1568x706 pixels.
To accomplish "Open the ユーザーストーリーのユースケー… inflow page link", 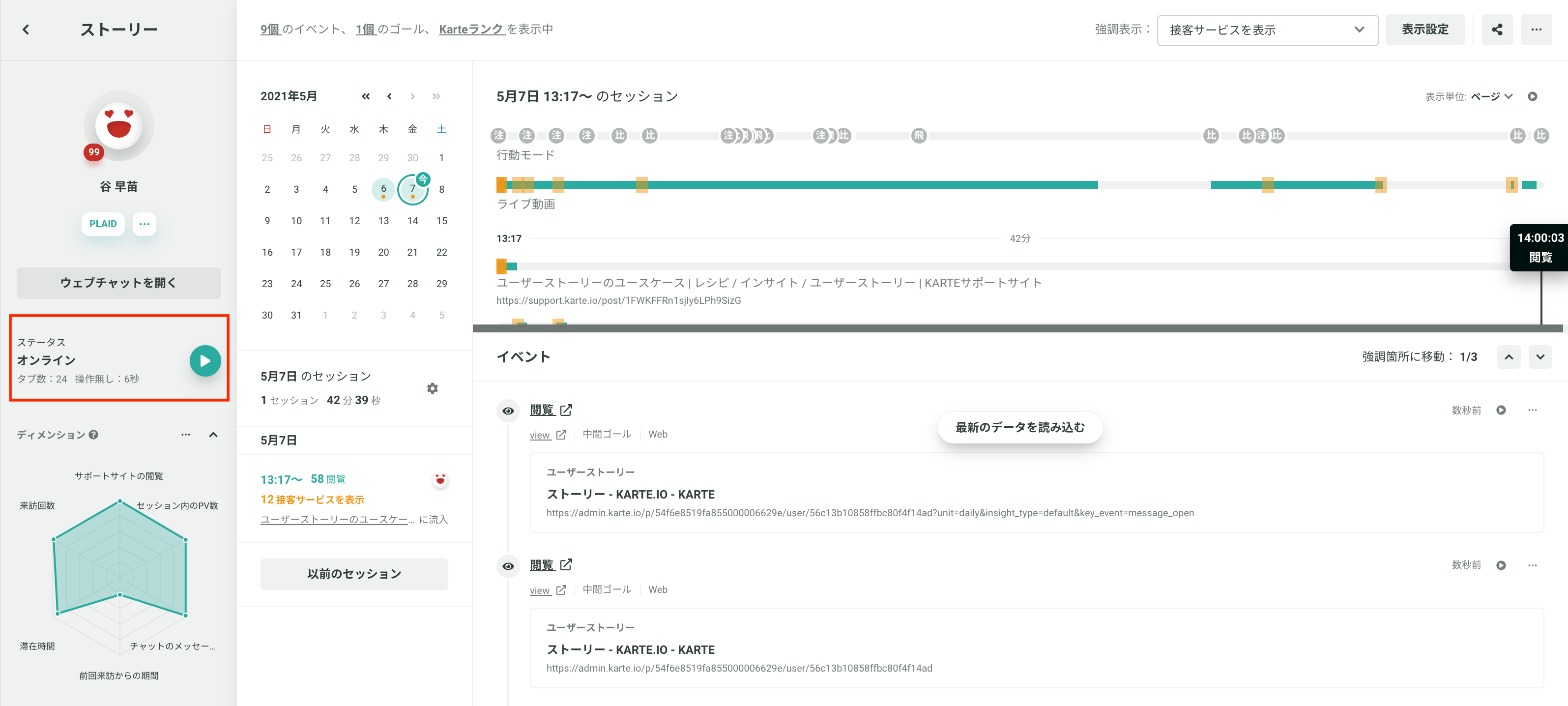I will (337, 519).
